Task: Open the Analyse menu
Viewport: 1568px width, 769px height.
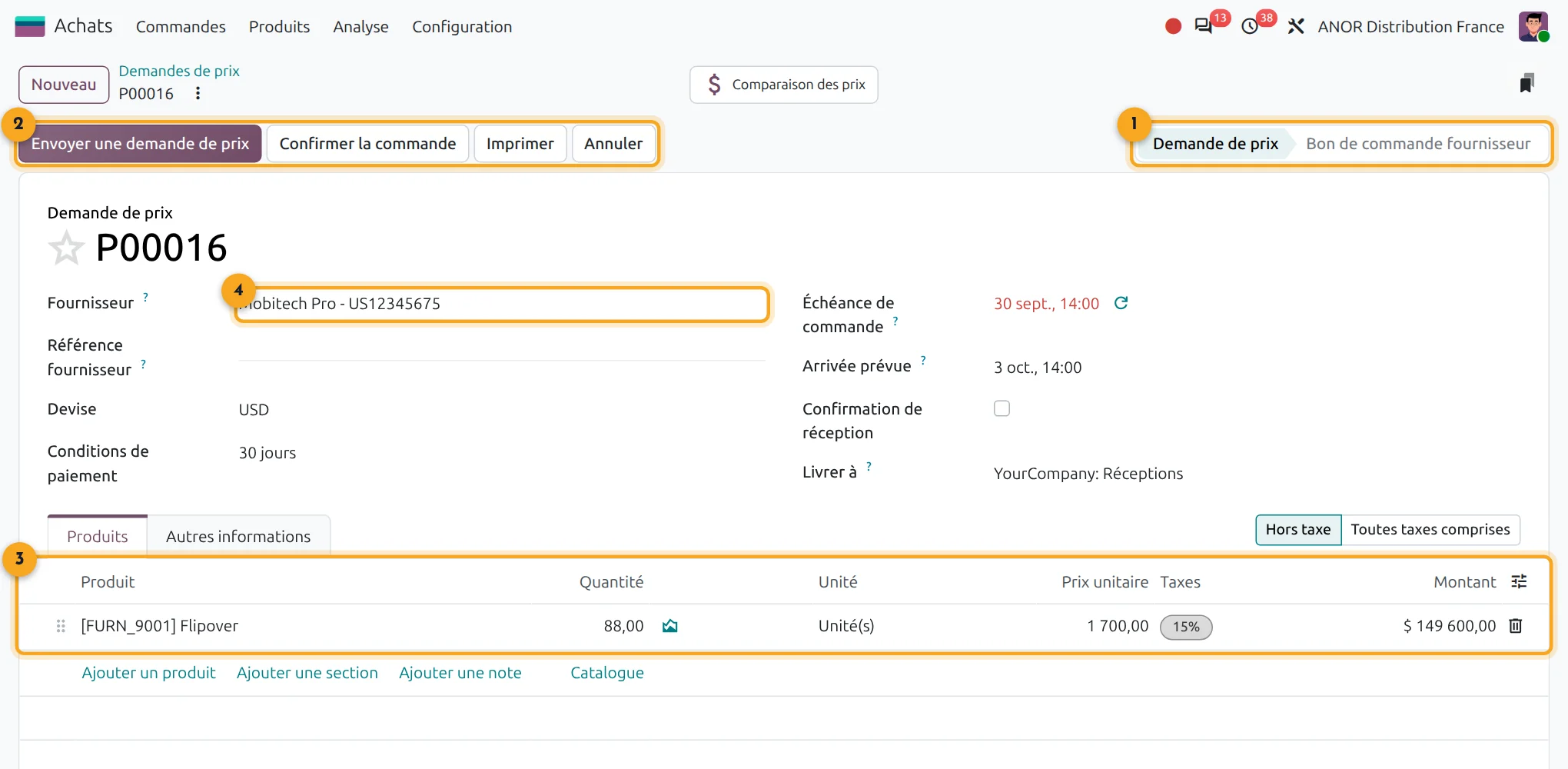Action: (360, 27)
